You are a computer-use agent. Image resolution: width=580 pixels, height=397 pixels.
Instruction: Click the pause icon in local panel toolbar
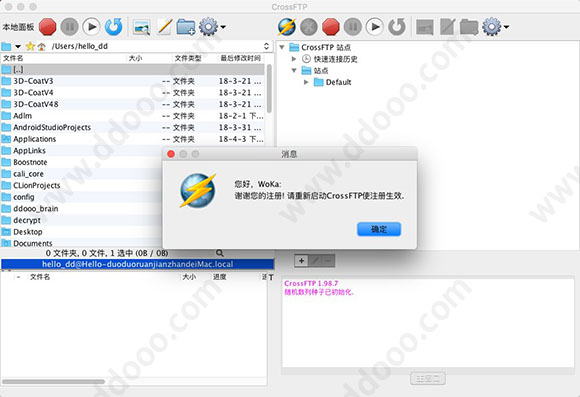pos(69,27)
